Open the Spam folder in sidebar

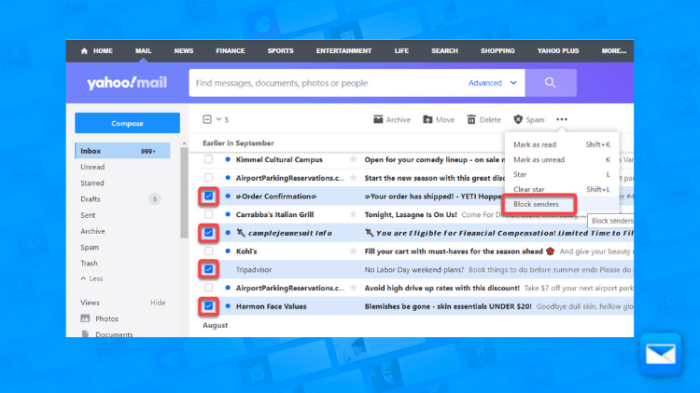pos(90,247)
